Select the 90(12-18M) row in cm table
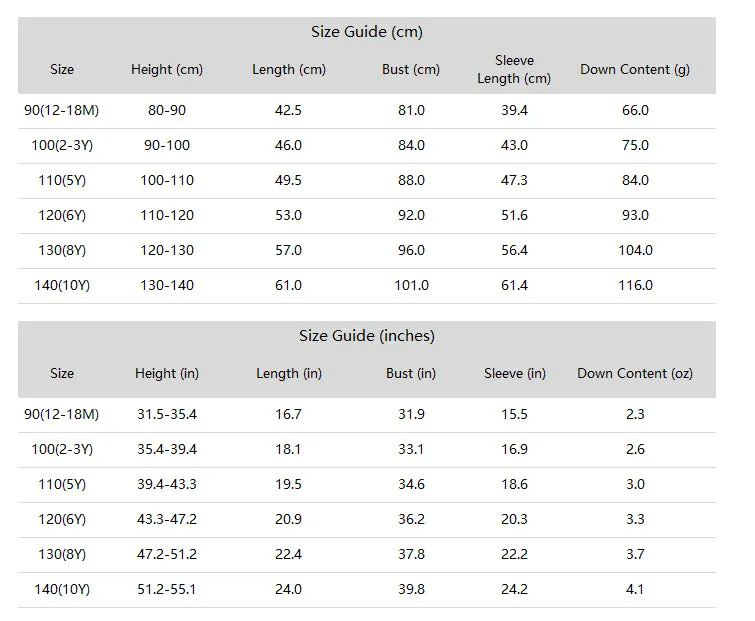 [367, 110]
